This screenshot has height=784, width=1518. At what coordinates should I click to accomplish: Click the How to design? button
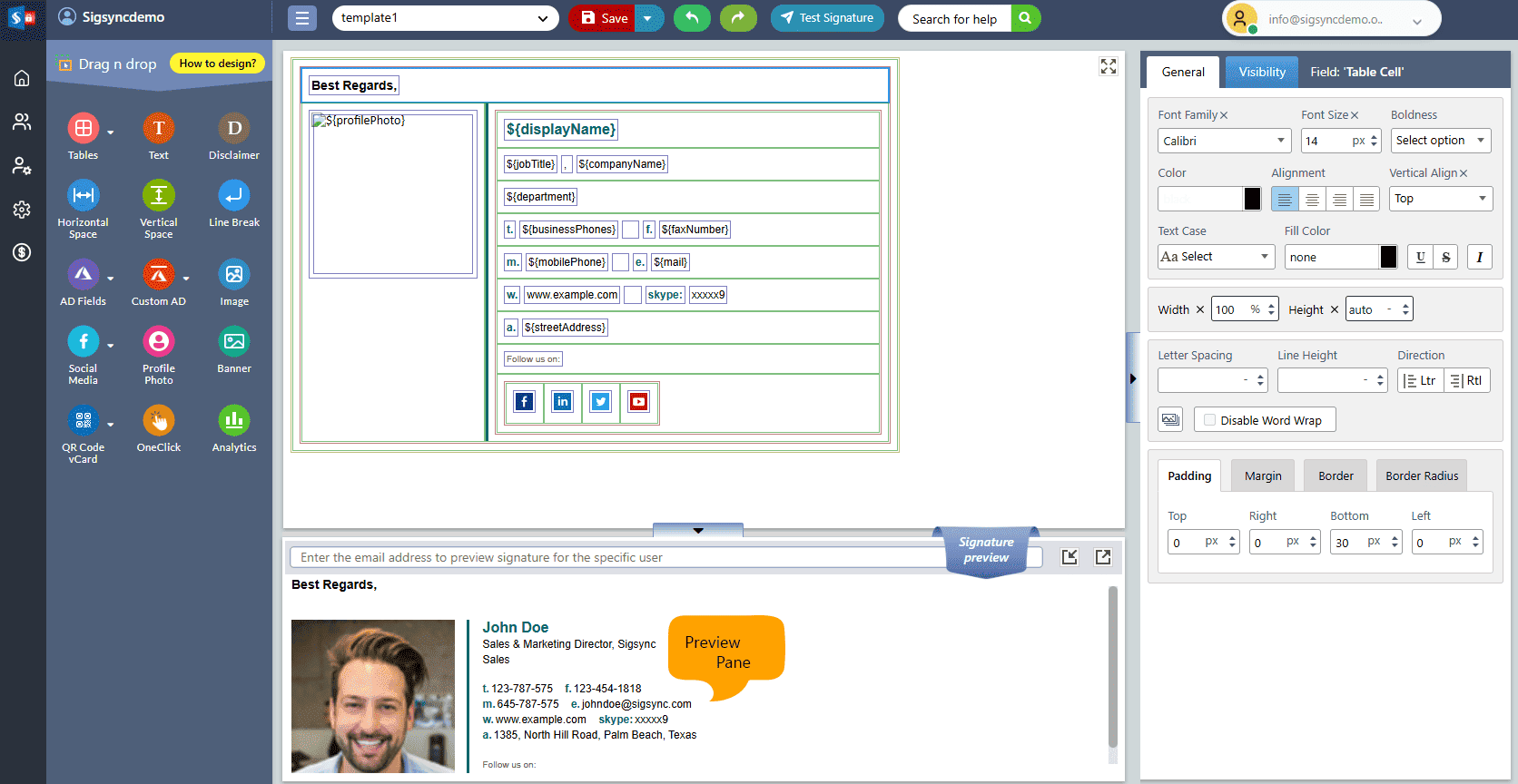click(x=217, y=64)
